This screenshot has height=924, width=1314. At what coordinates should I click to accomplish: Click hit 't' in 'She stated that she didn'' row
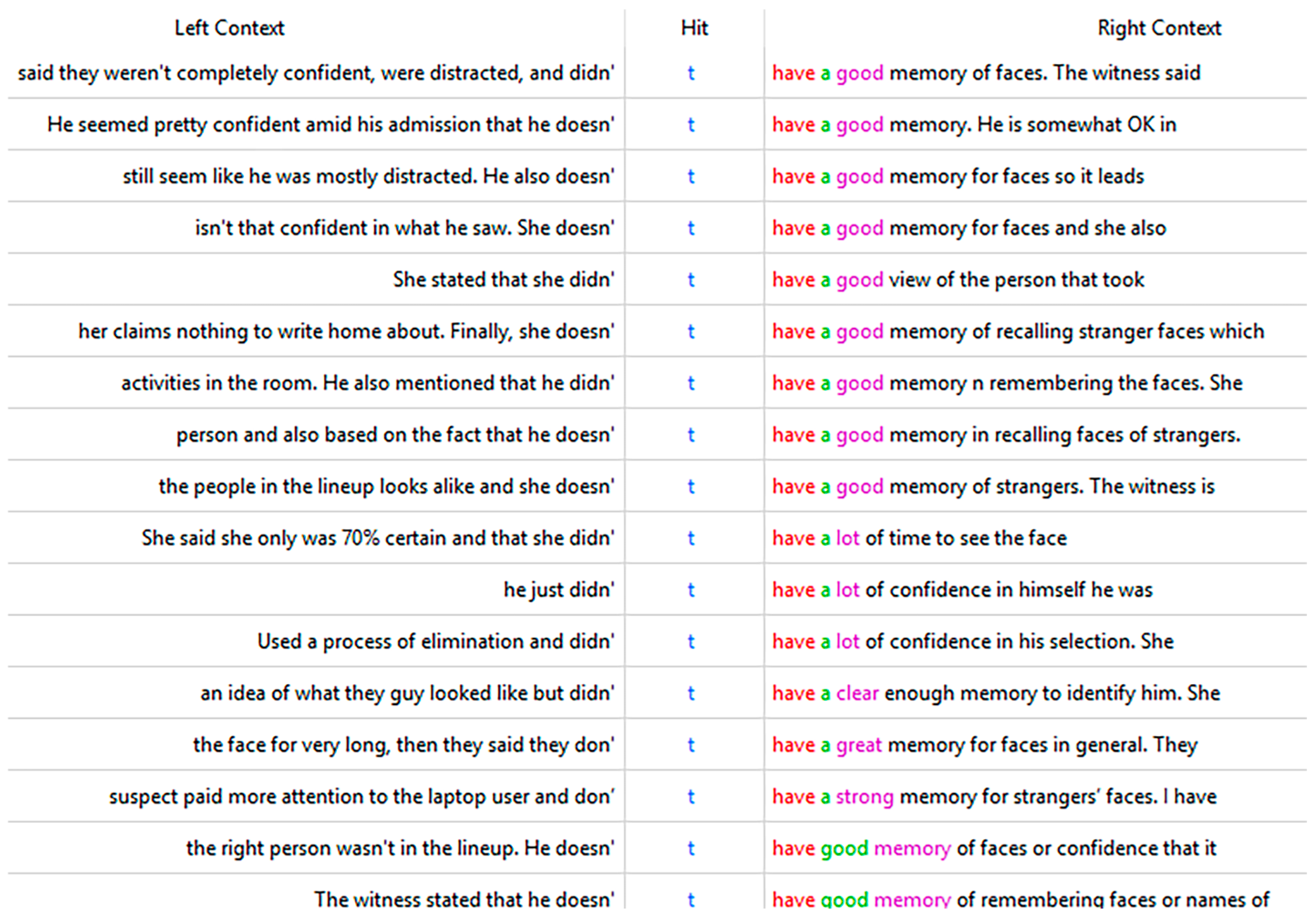[x=691, y=280]
